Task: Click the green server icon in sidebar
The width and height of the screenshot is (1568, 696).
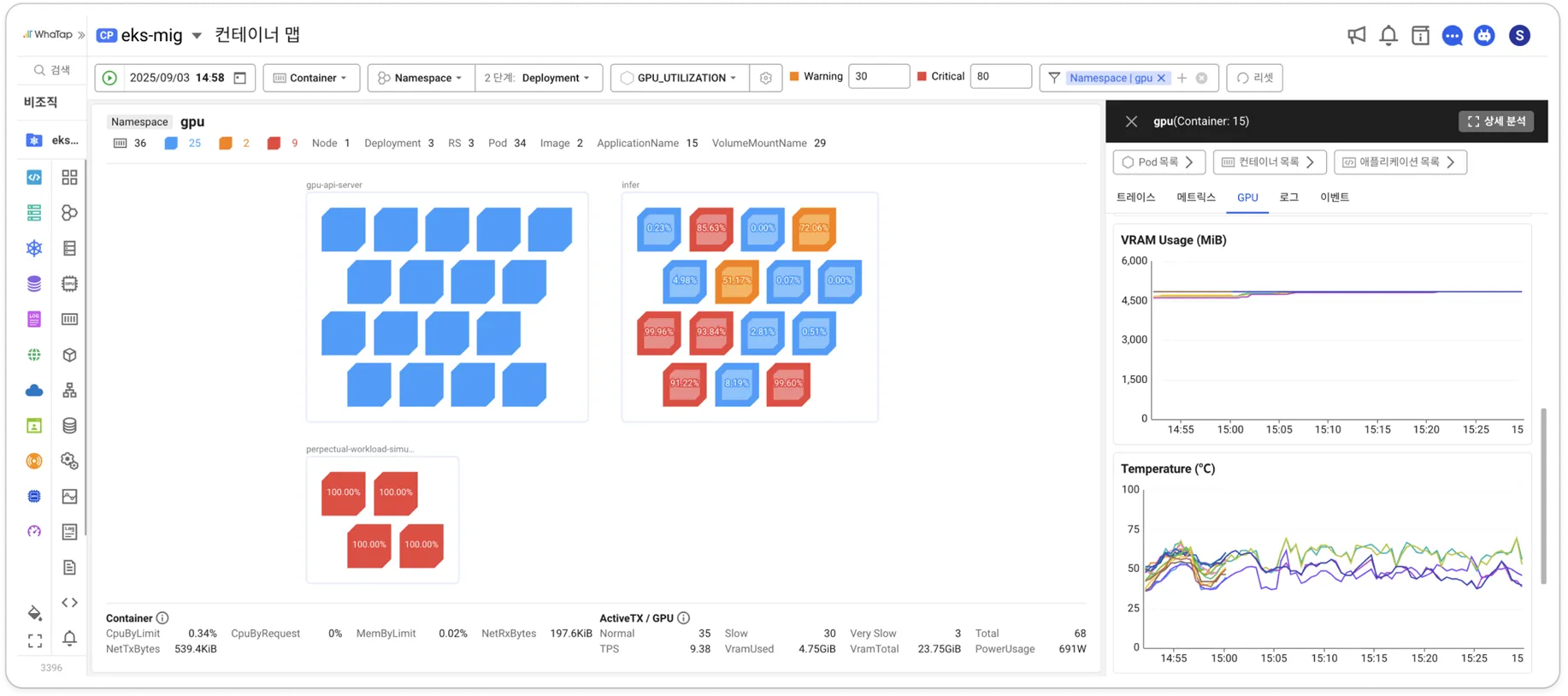Action: [x=34, y=212]
